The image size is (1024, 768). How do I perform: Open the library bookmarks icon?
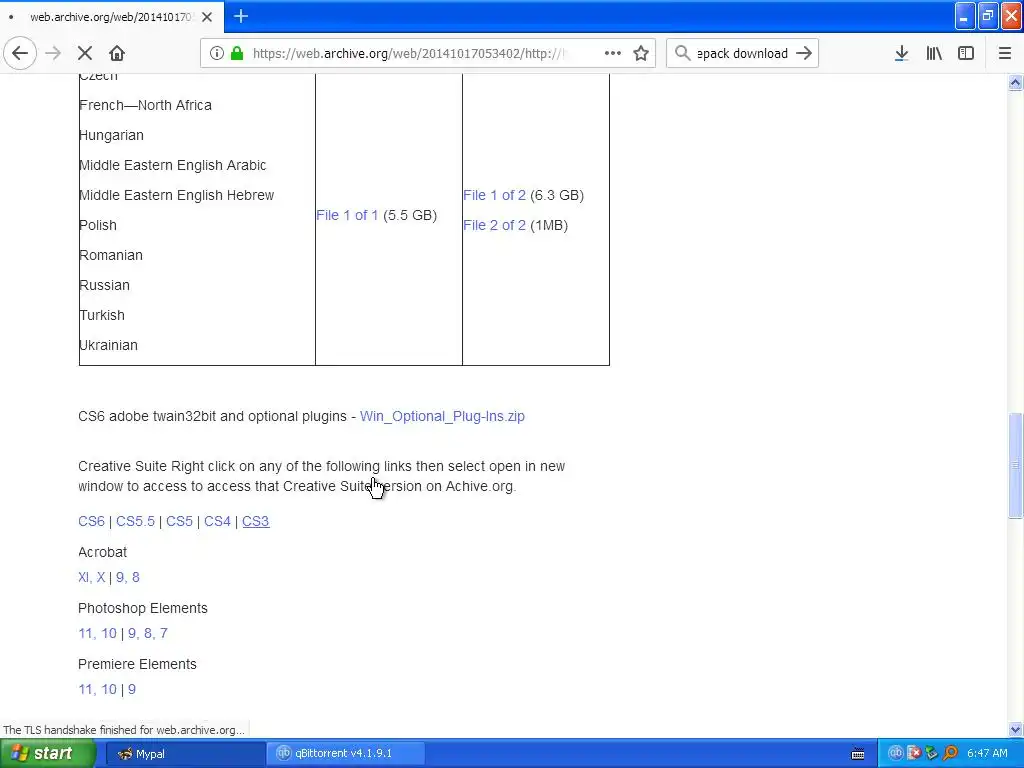click(934, 54)
